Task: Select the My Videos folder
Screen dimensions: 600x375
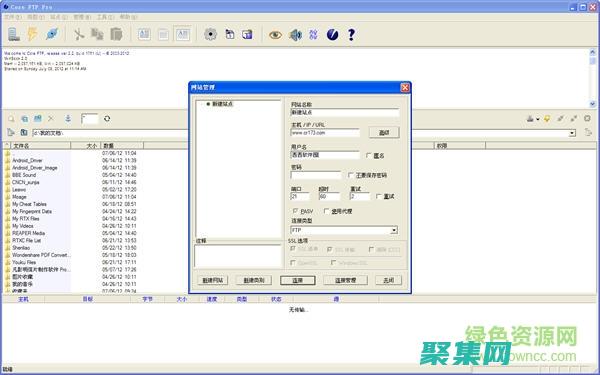Action: click(23, 226)
